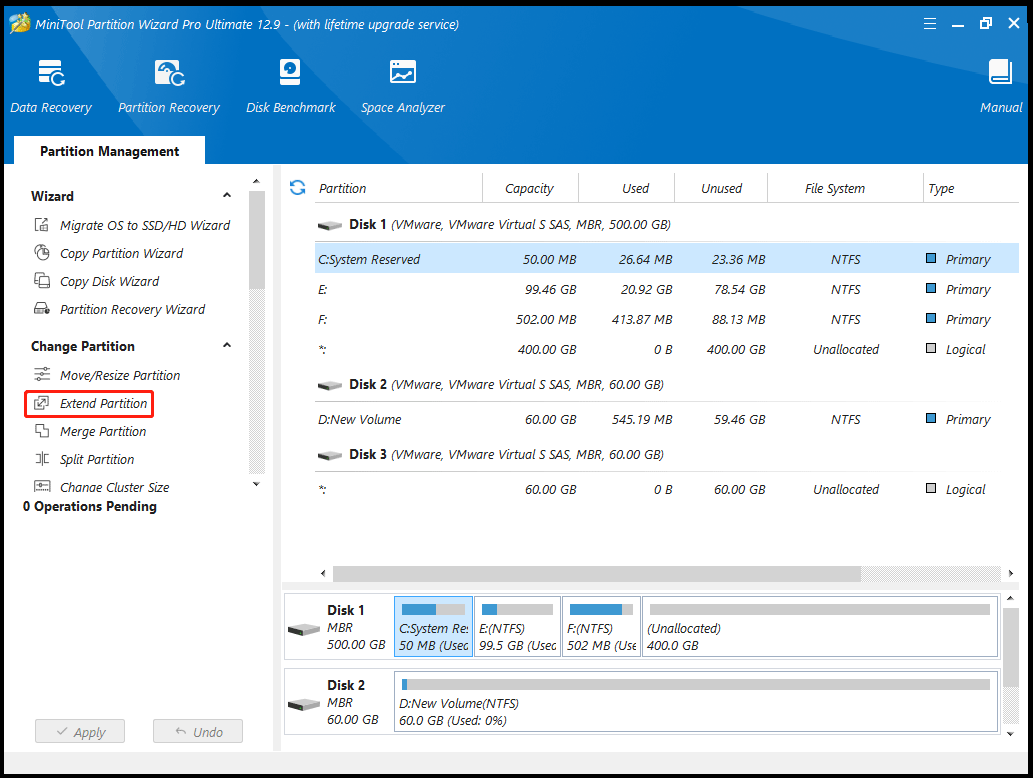Click the Apply button
1033x778 pixels.
(x=80, y=731)
